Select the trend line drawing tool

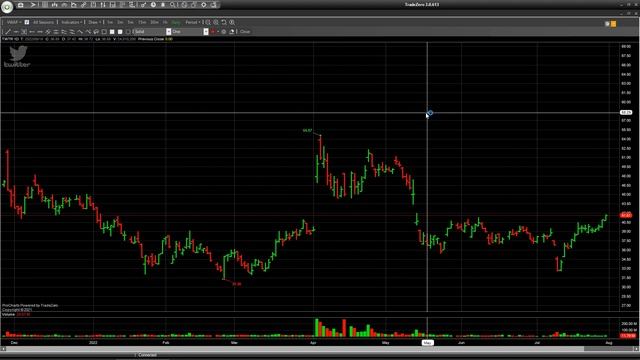[7, 32]
